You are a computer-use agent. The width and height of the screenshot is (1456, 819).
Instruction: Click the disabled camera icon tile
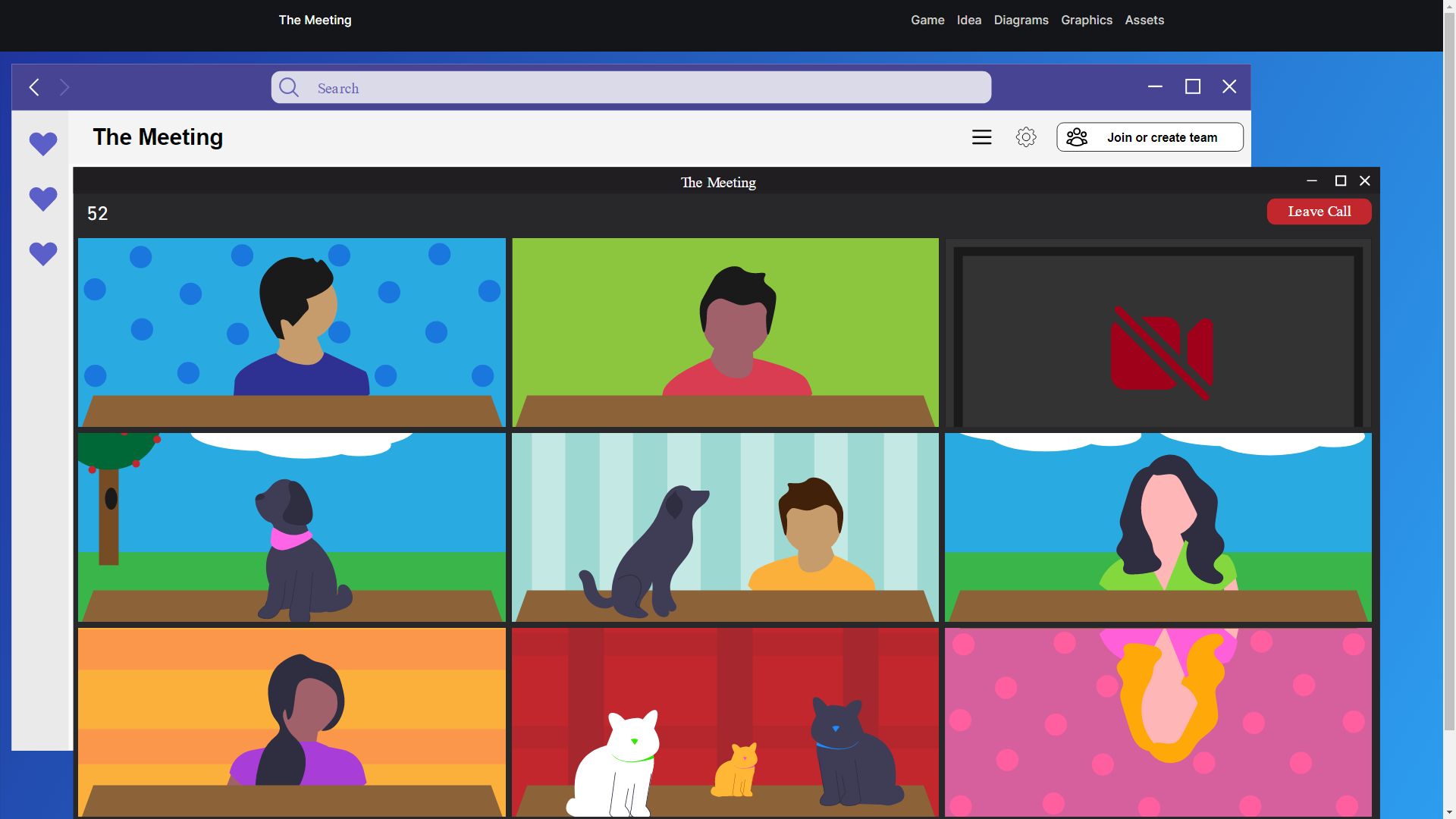pos(1161,353)
